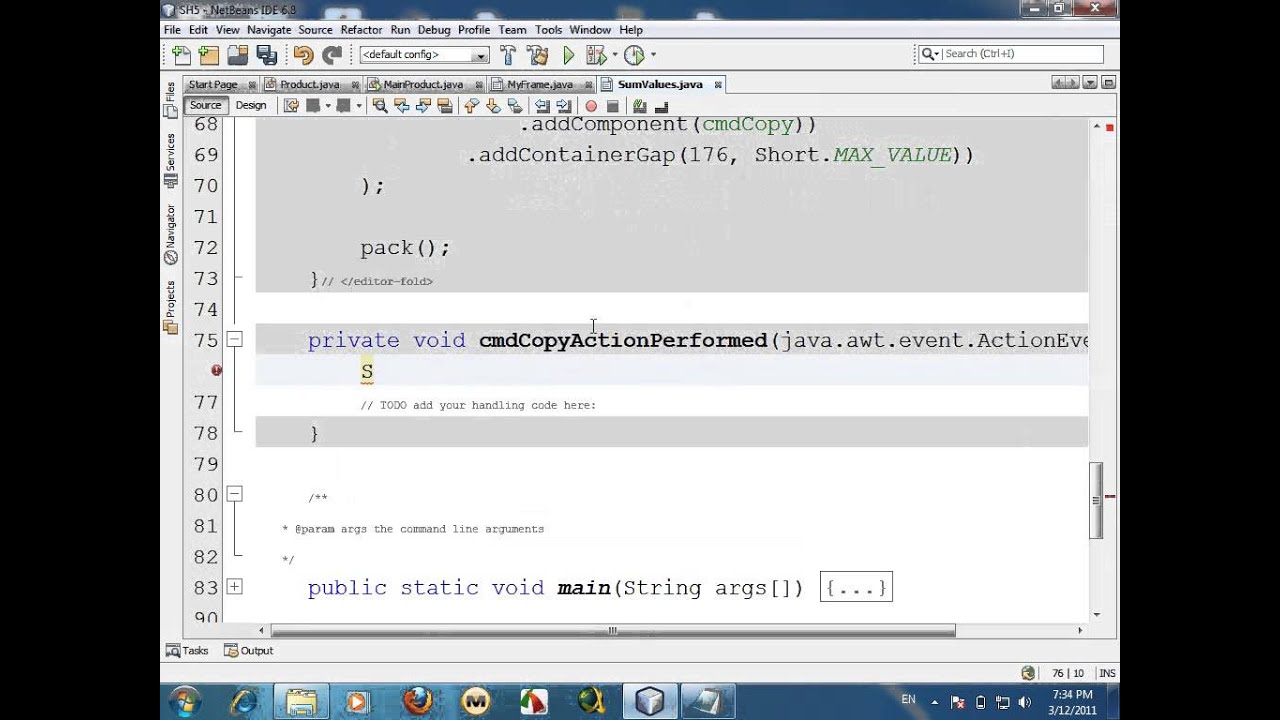Viewport: 1280px width, 720px height.
Task: Switch to the Product.java tab
Action: 309,84
